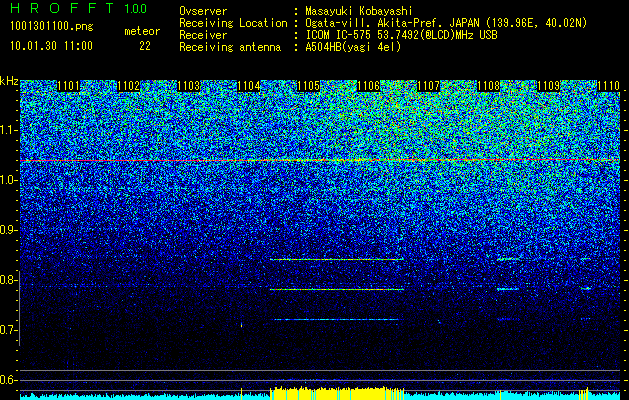Select the meteor count value 22

click(145, 46)
